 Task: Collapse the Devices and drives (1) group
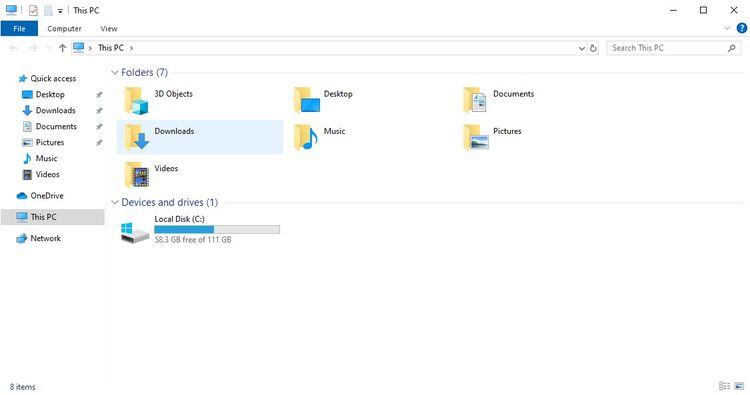[114, 202]
